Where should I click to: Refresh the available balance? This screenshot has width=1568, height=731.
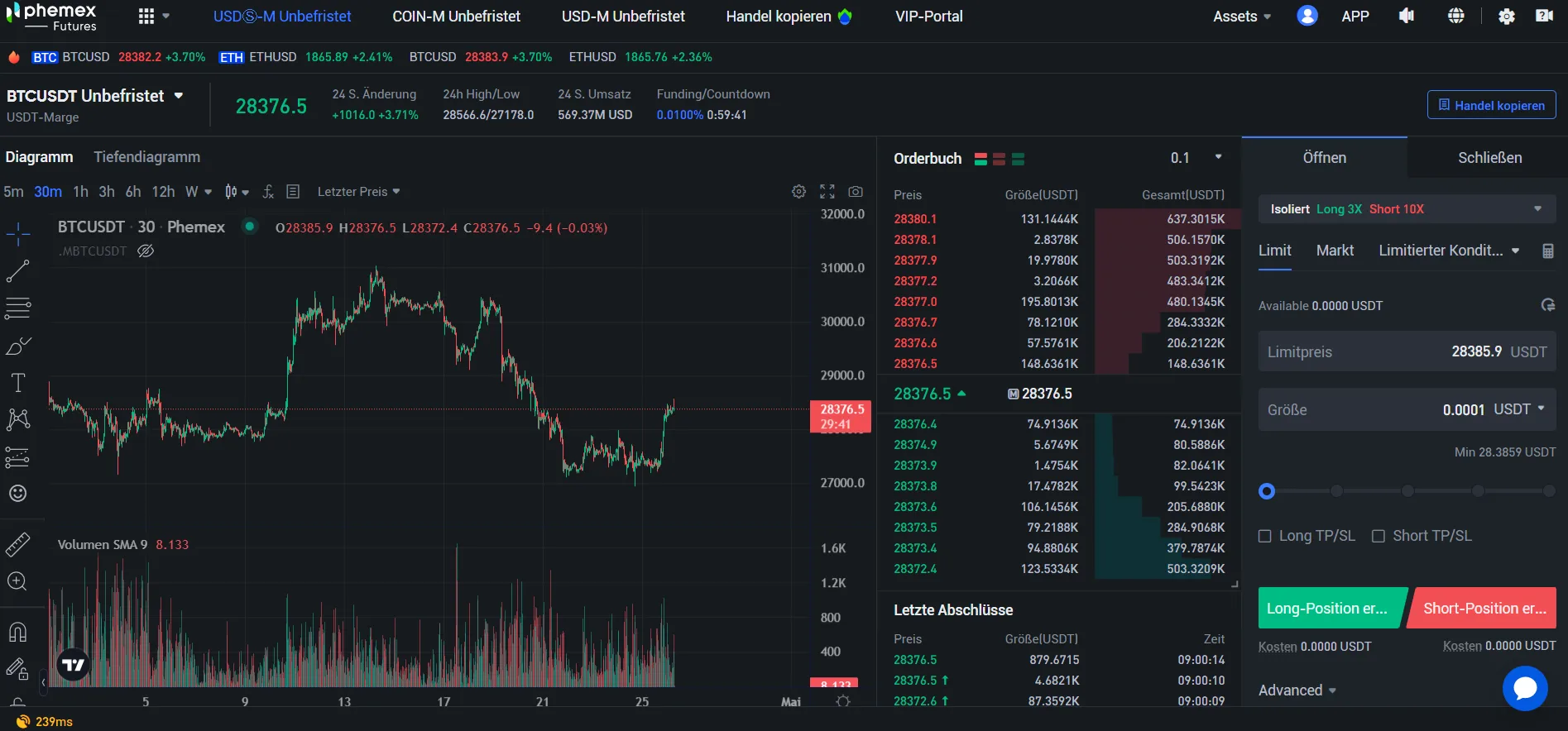pyautogui.click(x=1548, y=305)
